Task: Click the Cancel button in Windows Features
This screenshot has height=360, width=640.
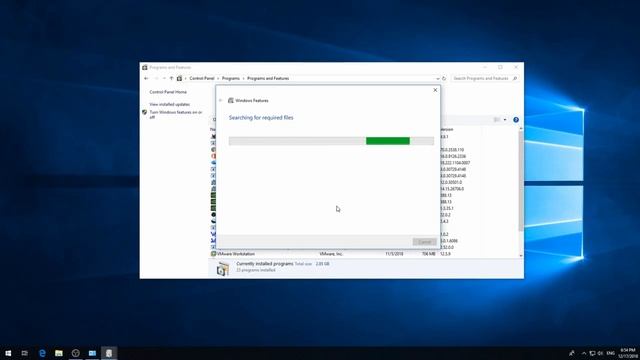Action: click(424, 242)
